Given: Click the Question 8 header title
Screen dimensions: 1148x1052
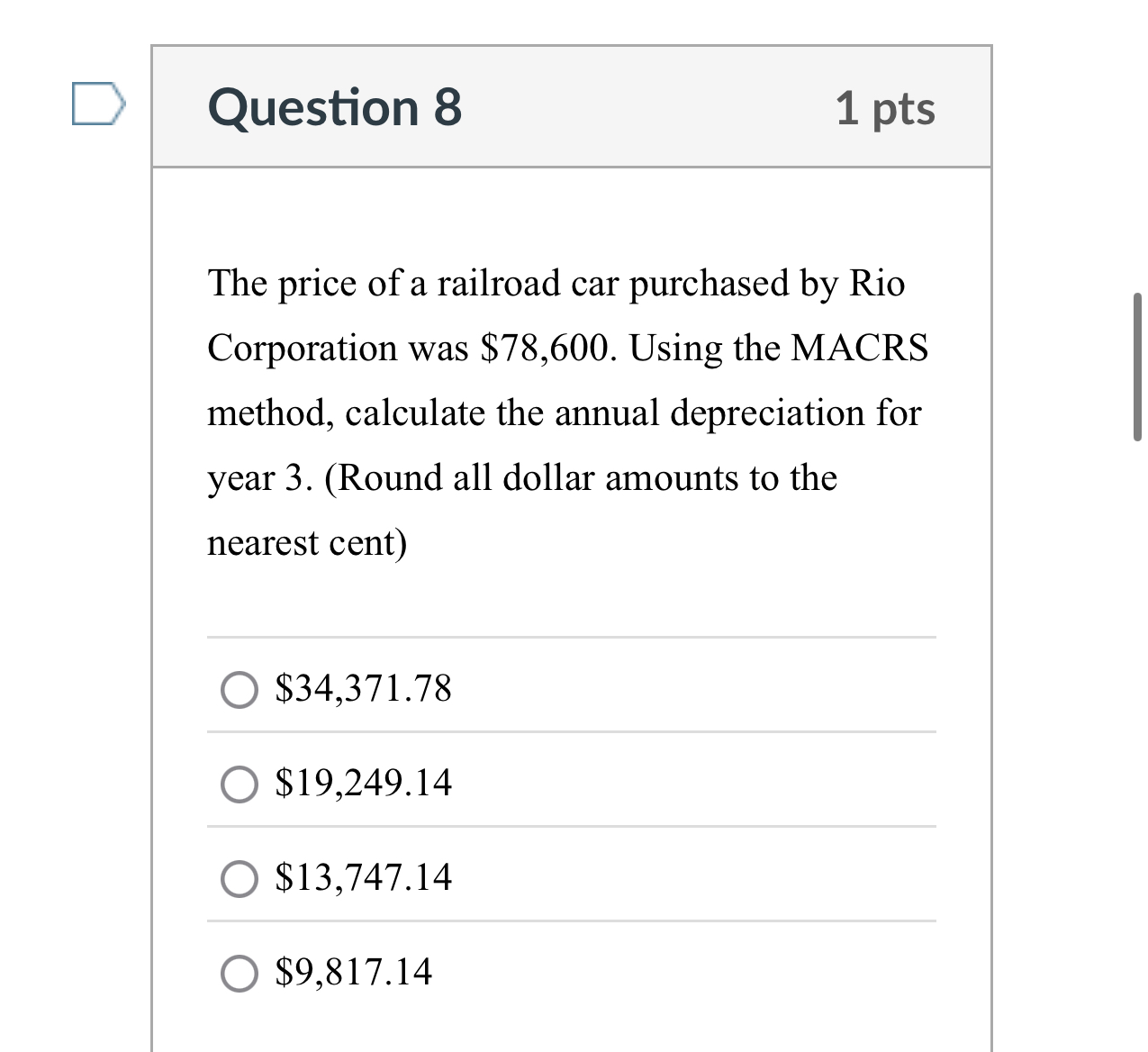Looking at the screenshot, I should point(335,108).
